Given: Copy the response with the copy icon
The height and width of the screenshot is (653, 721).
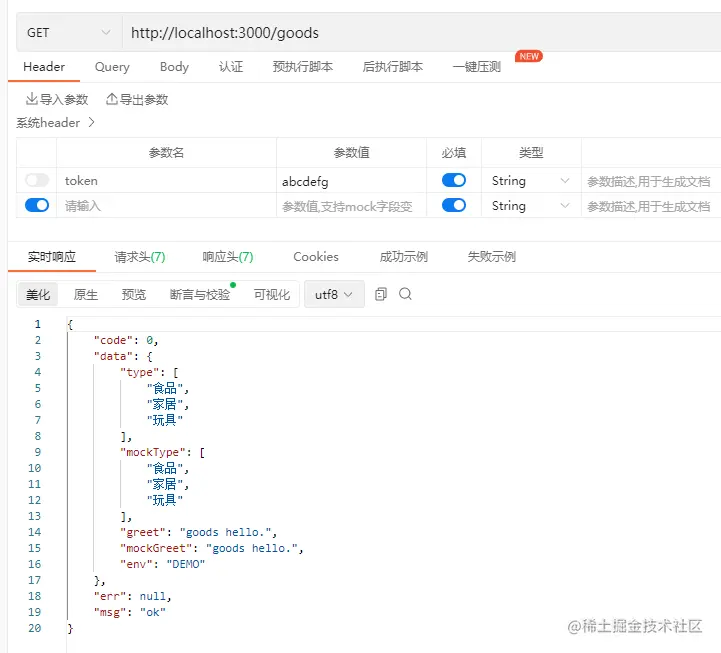Looking at the screenshot, I should click(381, 294).
